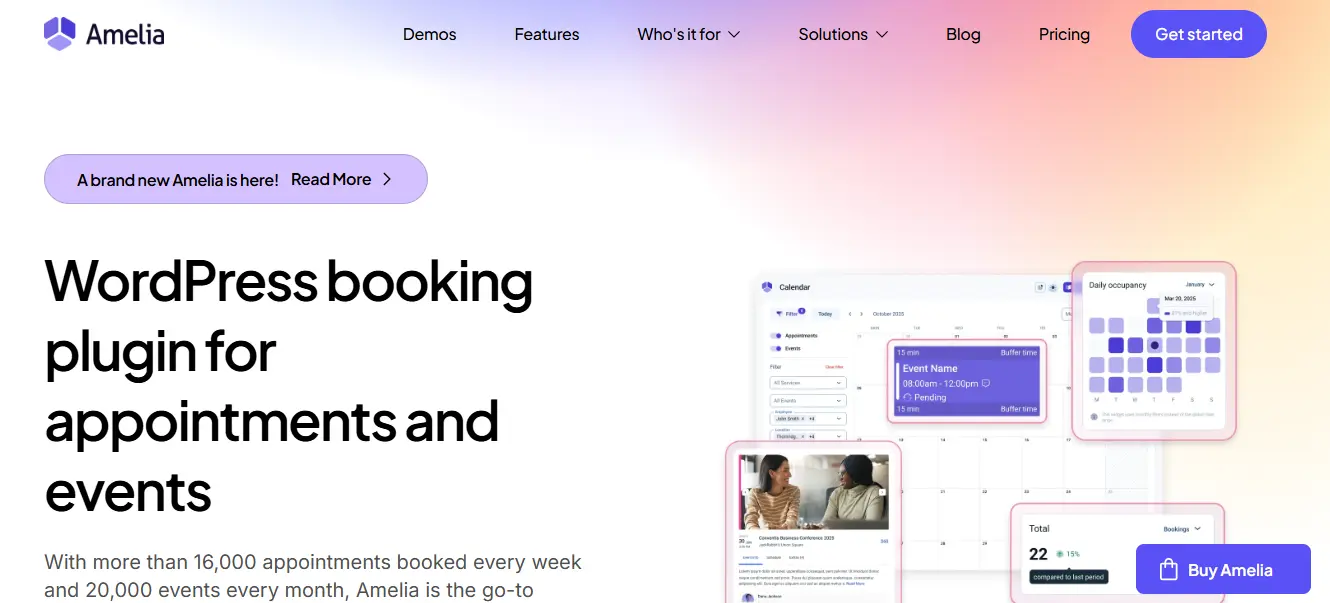1330x603 pixels.
Task: Click the Filter button in the calendar preview
Action: point(790,313)
